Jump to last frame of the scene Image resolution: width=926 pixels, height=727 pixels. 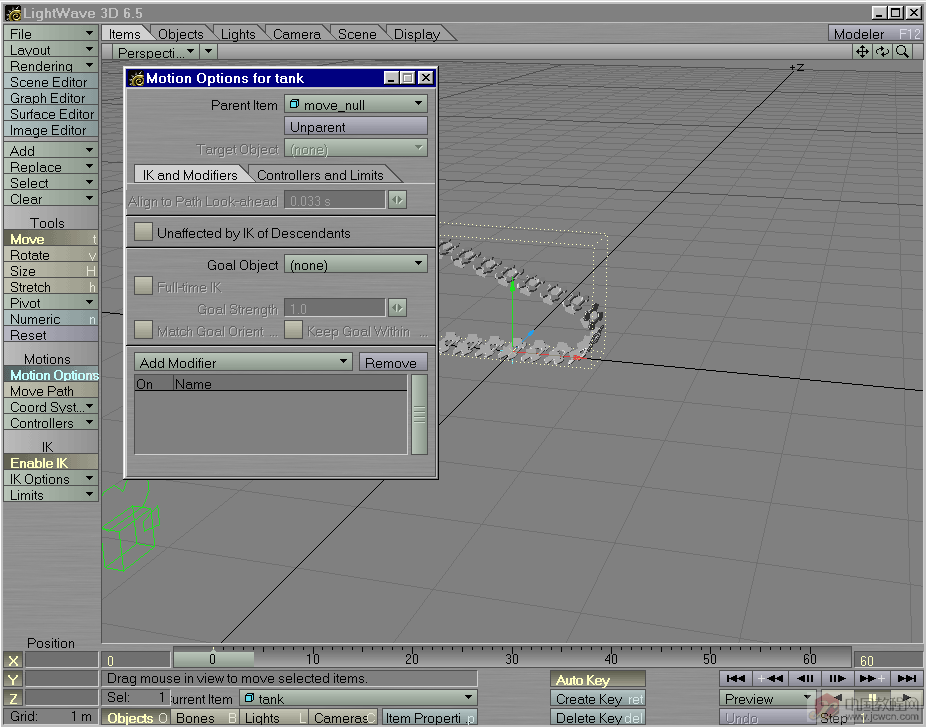pyautogui.click(x=906, y=679)
